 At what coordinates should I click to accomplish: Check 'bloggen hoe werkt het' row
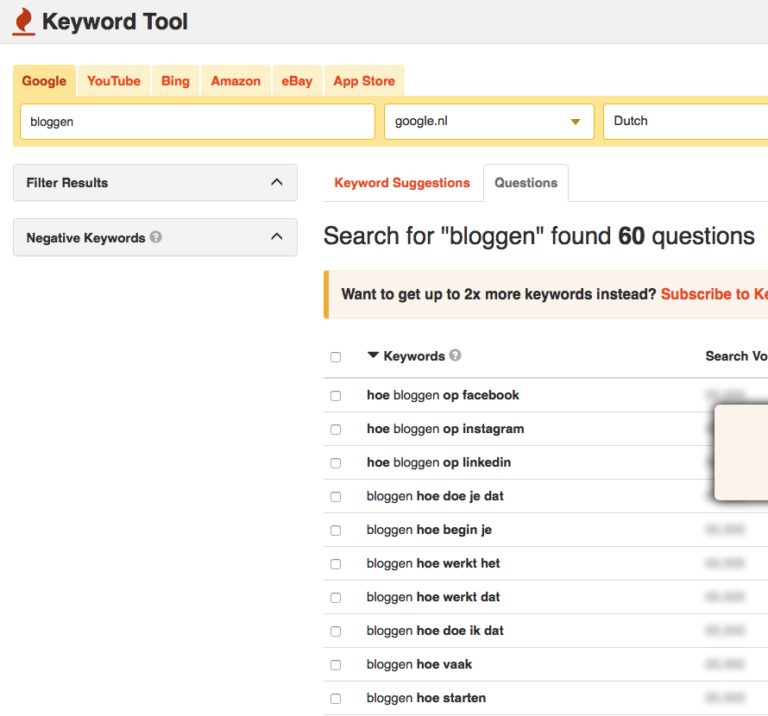(x=336, y=564)
